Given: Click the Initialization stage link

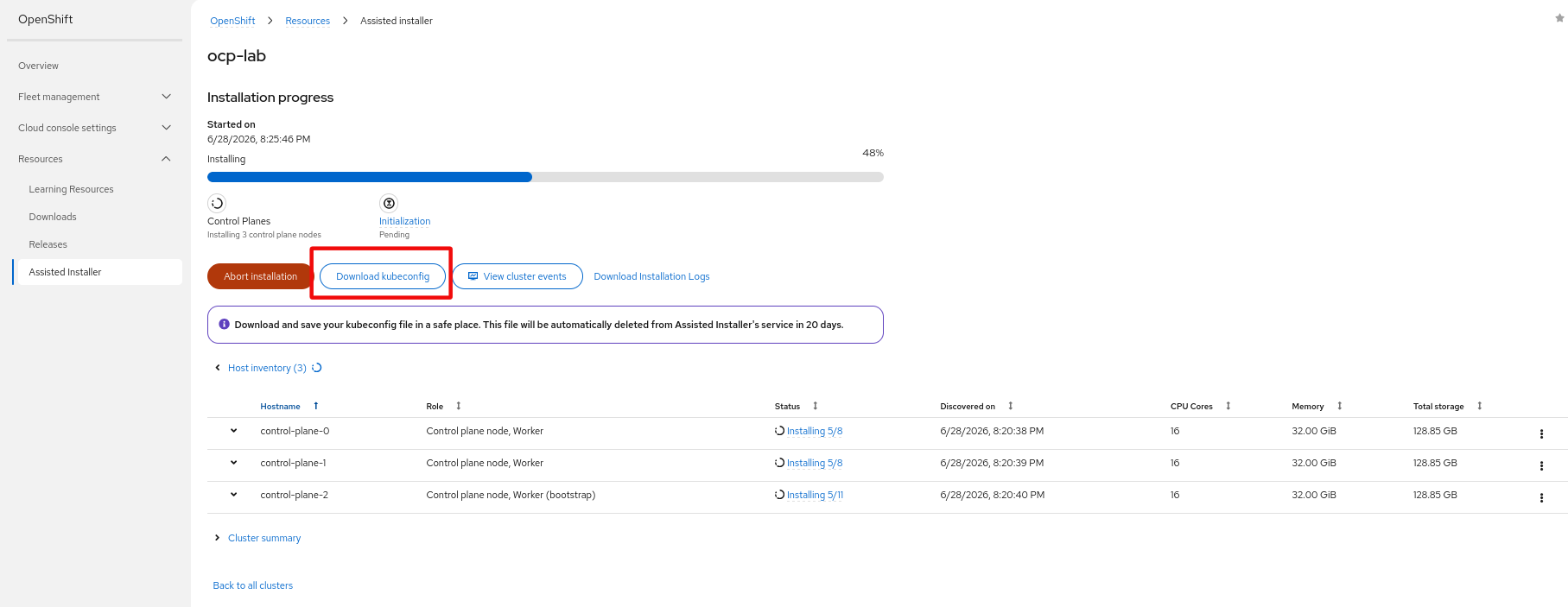Looking at the screenshot, I should pos(404,221).
